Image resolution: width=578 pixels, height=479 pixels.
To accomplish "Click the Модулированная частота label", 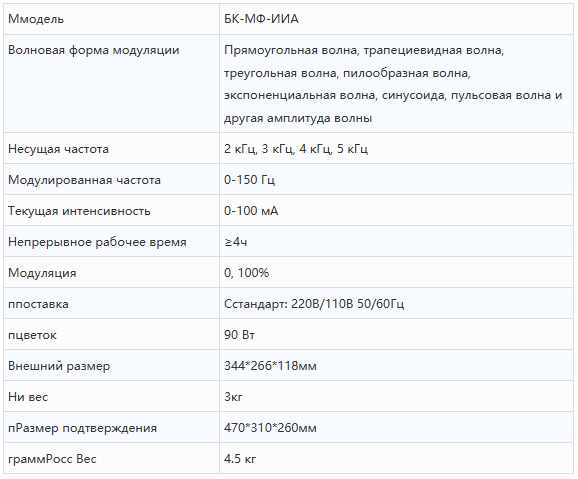I will 84,180.
